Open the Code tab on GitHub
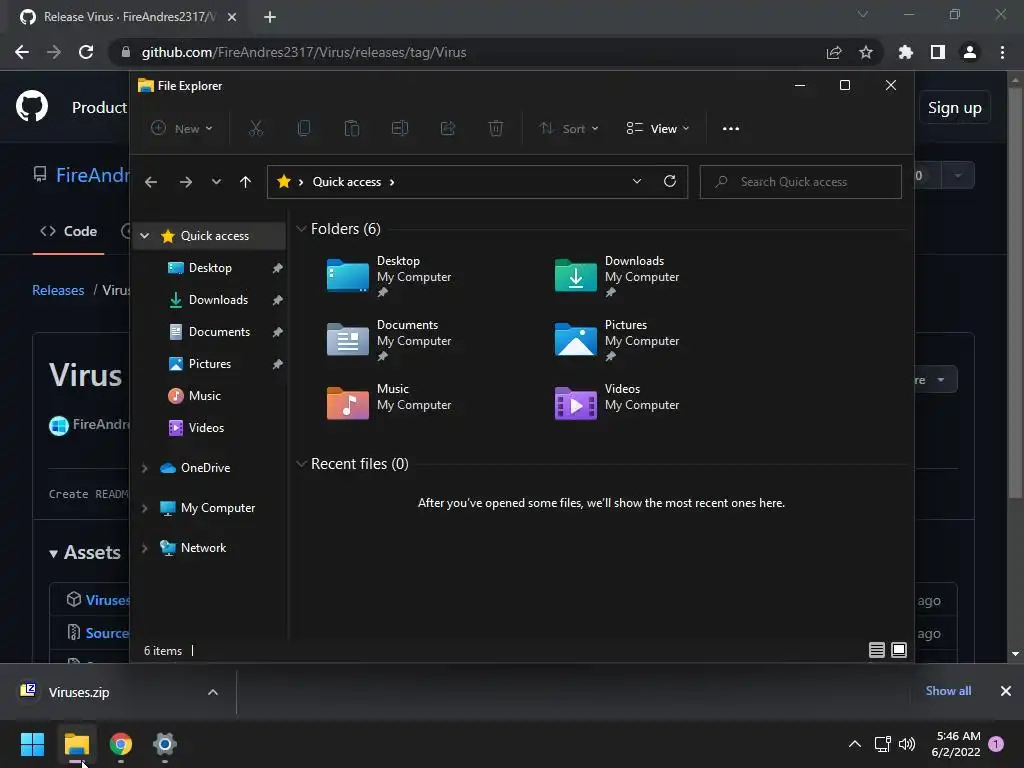The width and height of the screenshot is (1024, 768). [69, 231]
